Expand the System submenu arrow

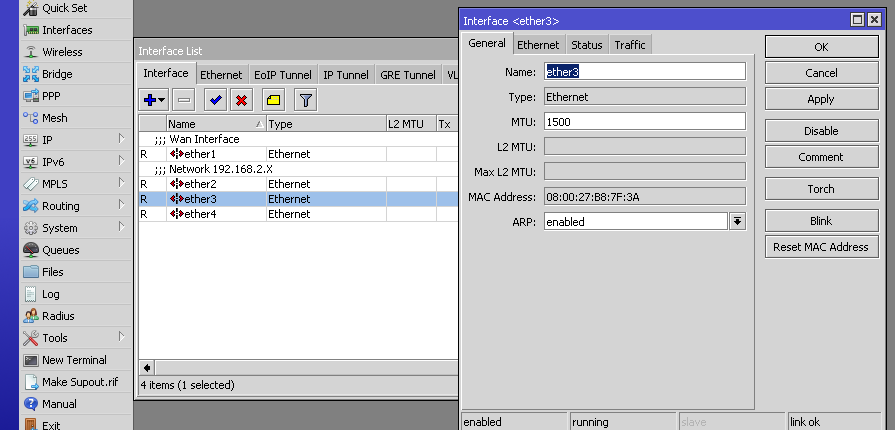pos(122,227)
